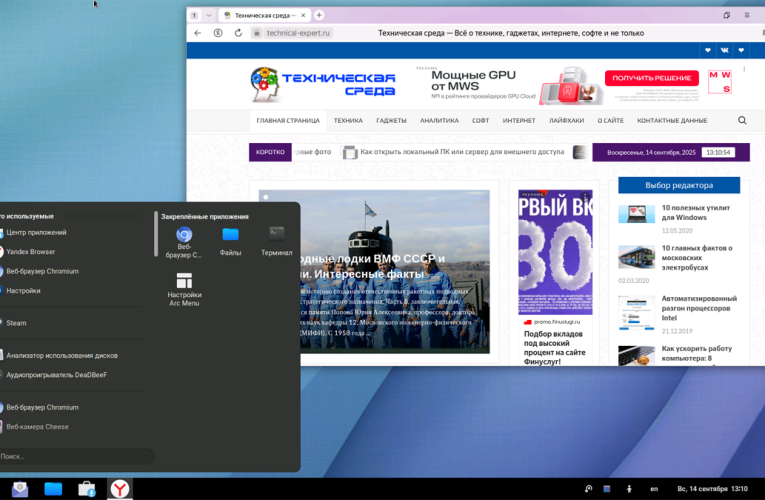Viewport: 765px width, 500px height.
Task: Click the purple 30 ad banner
Action: [x=555, y=252]
